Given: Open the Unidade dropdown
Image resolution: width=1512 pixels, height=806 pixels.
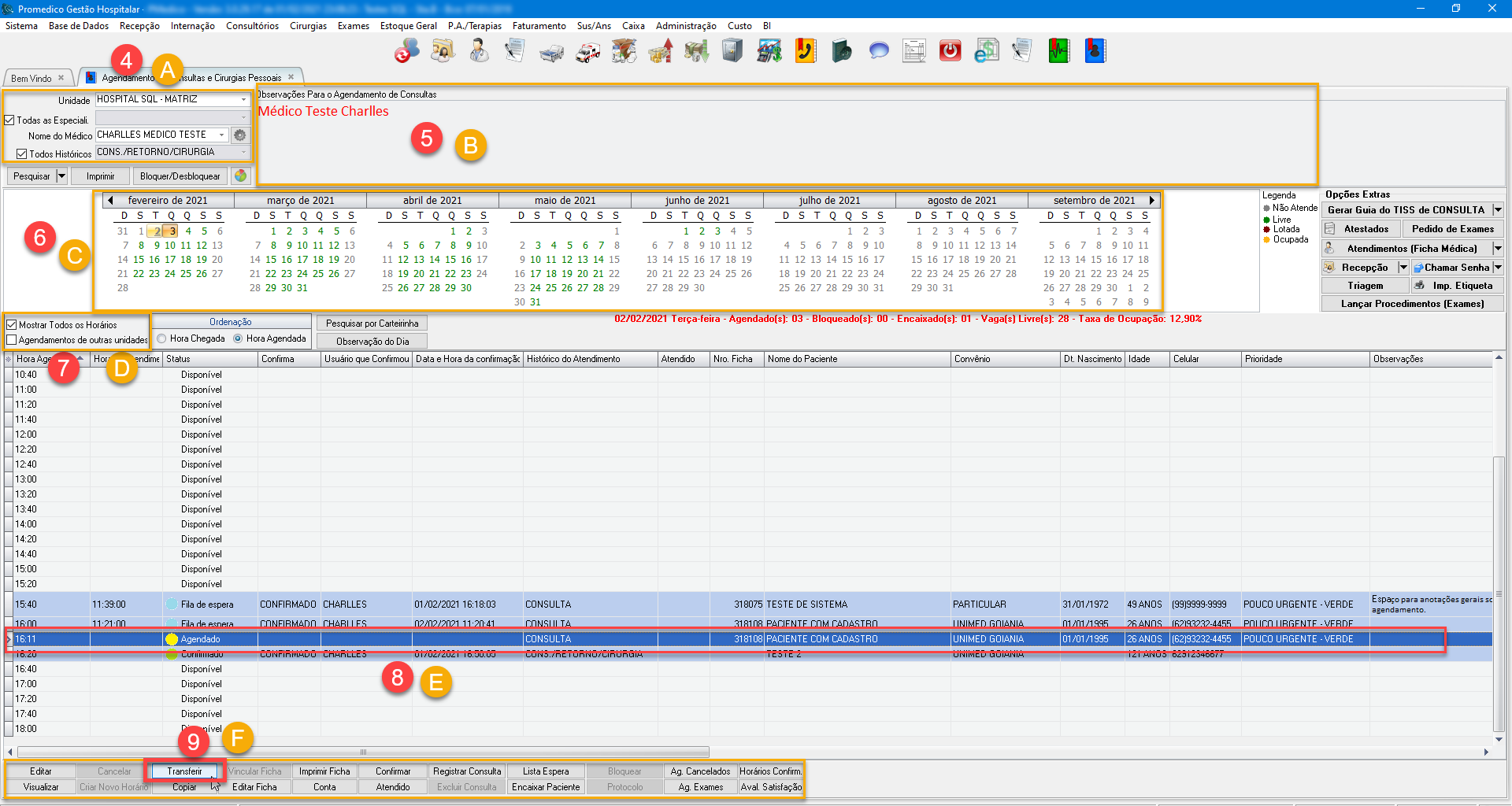Looking at the screenshot, I should pos(243,100).
